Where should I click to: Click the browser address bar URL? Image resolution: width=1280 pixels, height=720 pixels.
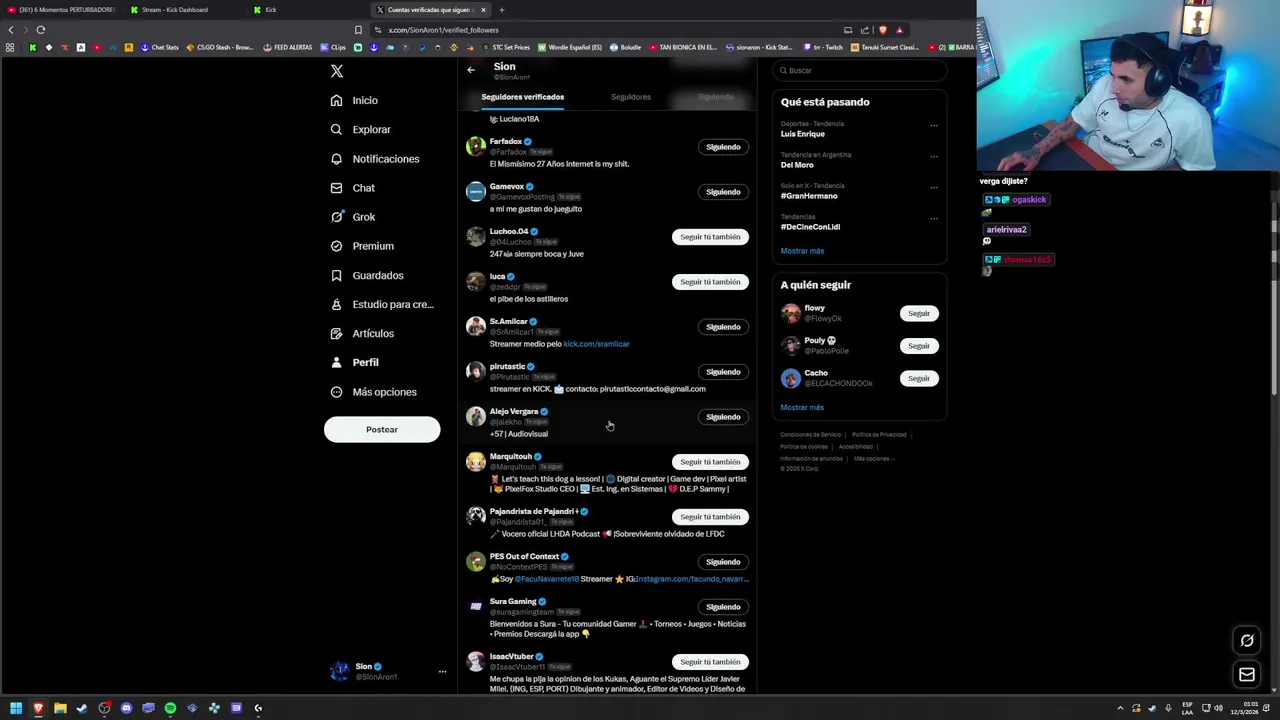click(x=443, y=30)
